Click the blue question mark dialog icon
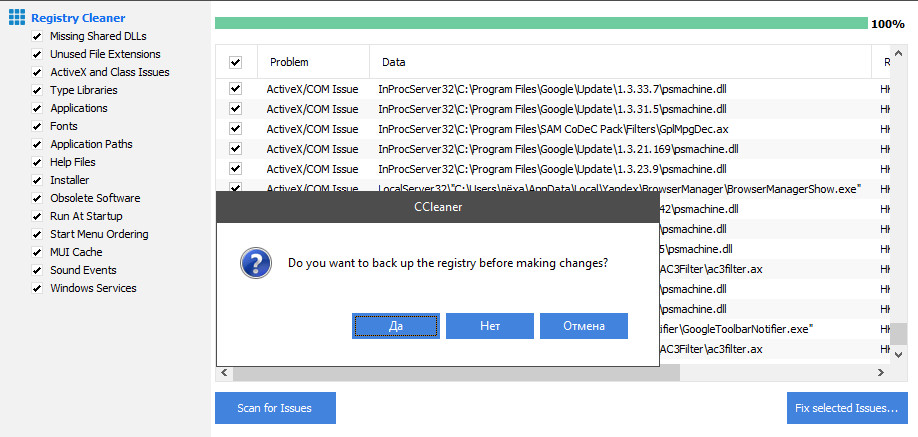 tap(256, 264)
